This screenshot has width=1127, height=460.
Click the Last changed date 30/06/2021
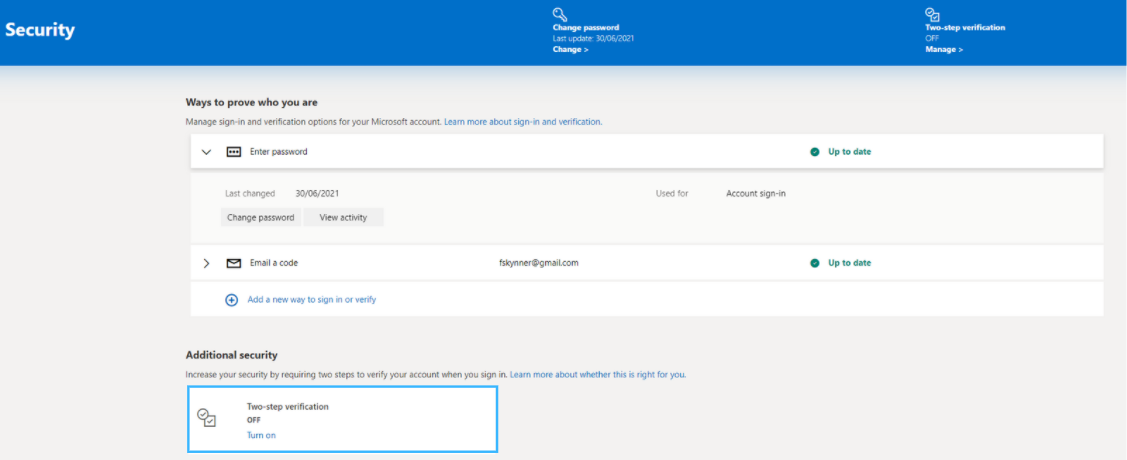tap(318, 194)
